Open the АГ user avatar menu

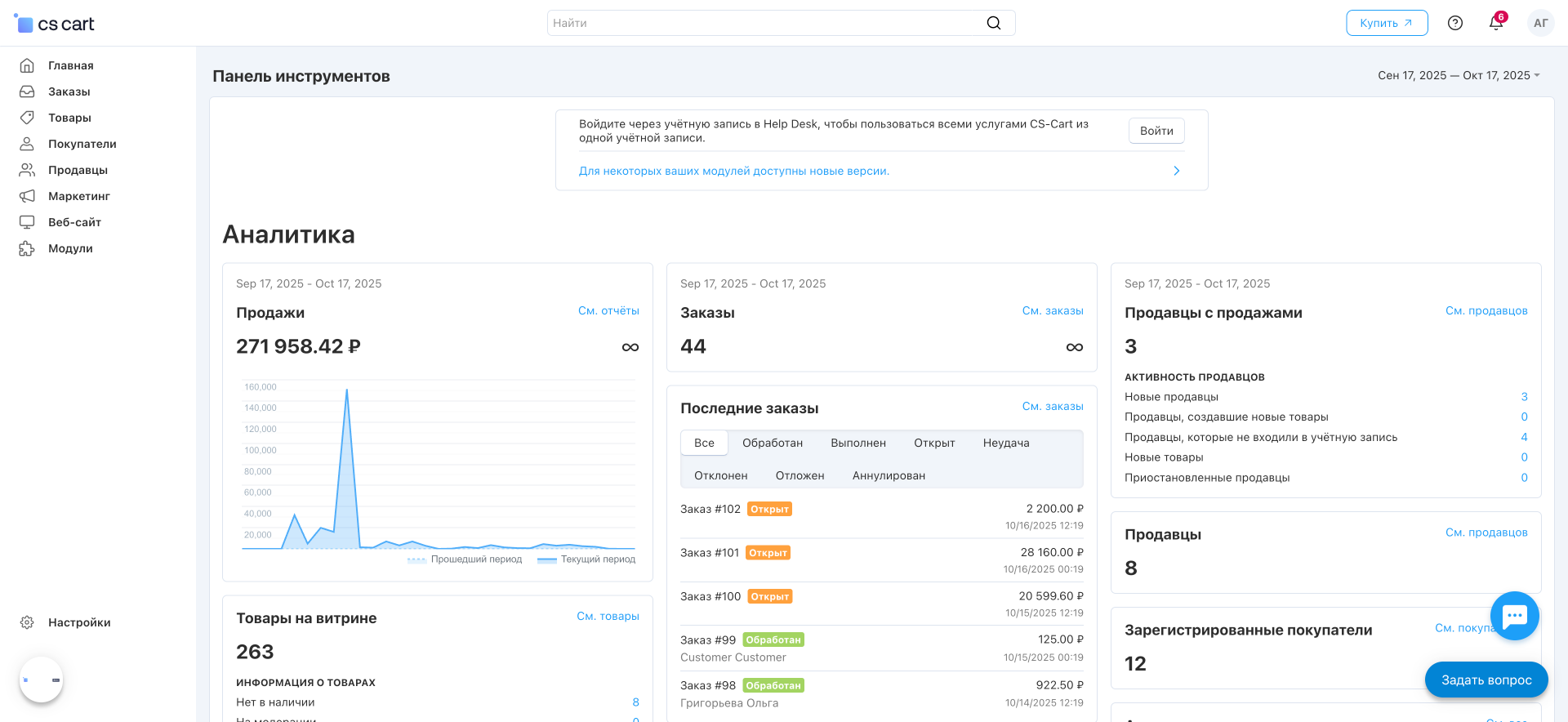coord(1540,23)
